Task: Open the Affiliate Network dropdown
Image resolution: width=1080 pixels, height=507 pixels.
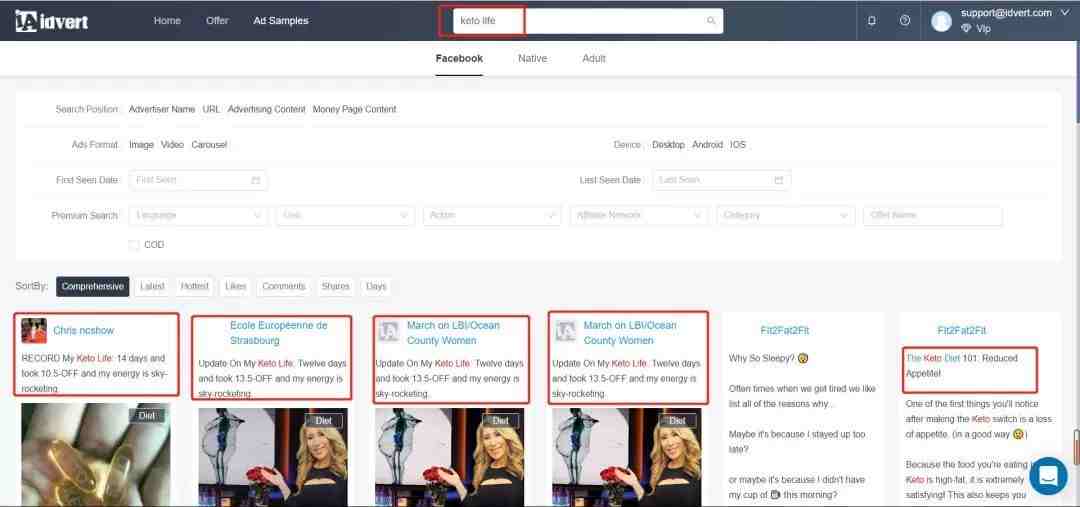Action: click(x=639, y=216)
